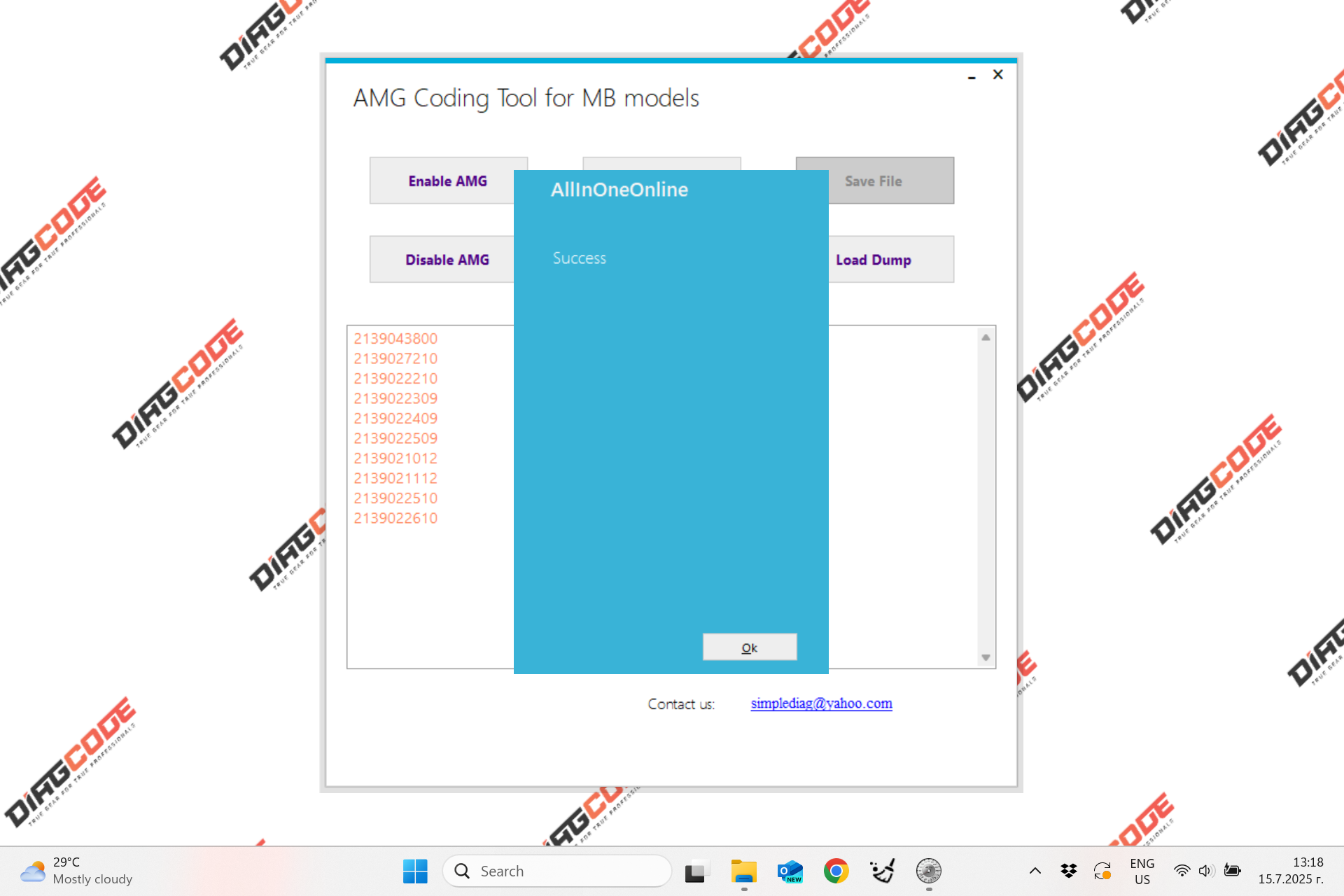Open Task View on the taskbar
This screenshot has height=896, width=1344.
click(x=696, y=871)
